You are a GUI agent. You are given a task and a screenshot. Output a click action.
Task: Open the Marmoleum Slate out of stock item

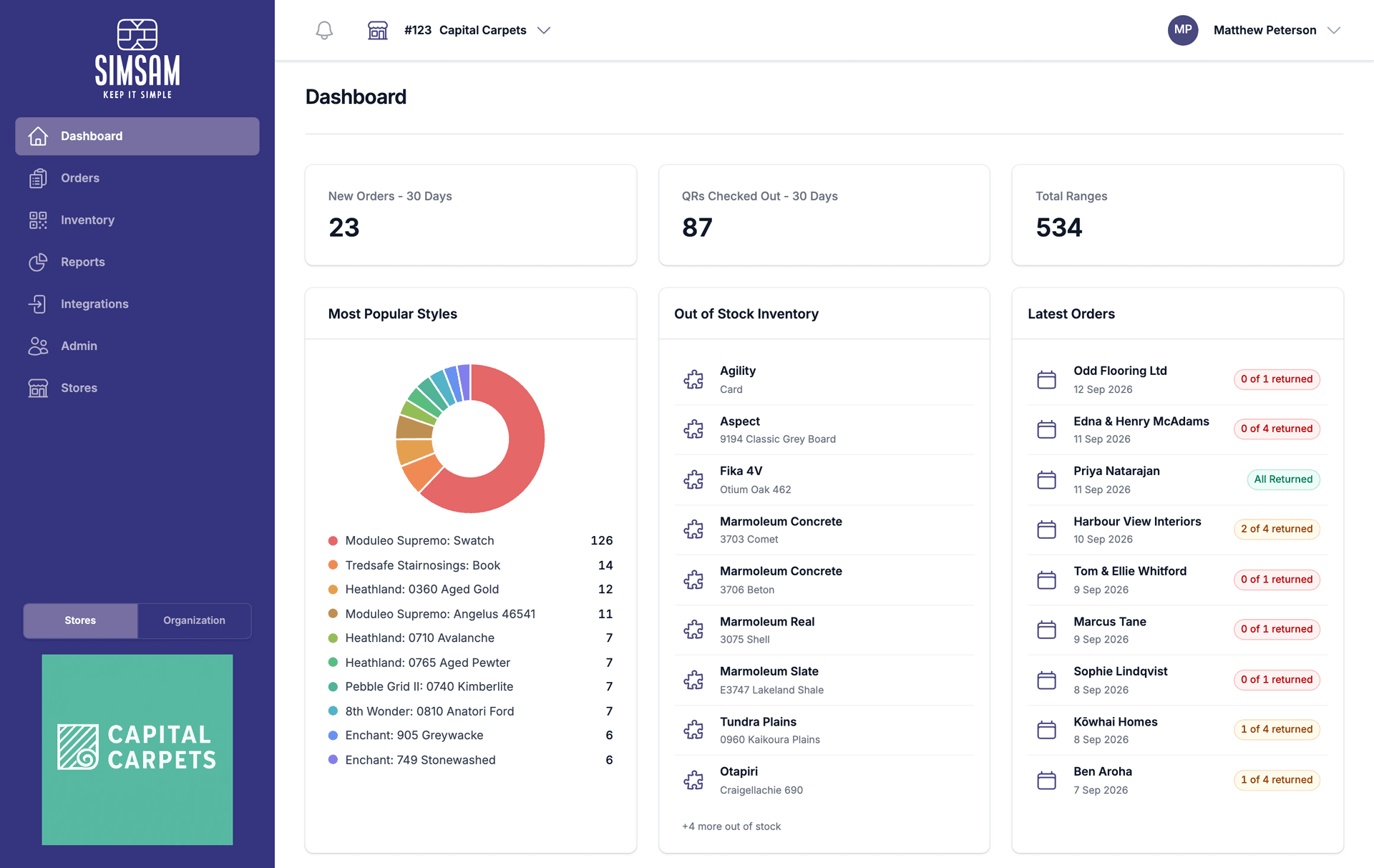click(x=824, y=680)
